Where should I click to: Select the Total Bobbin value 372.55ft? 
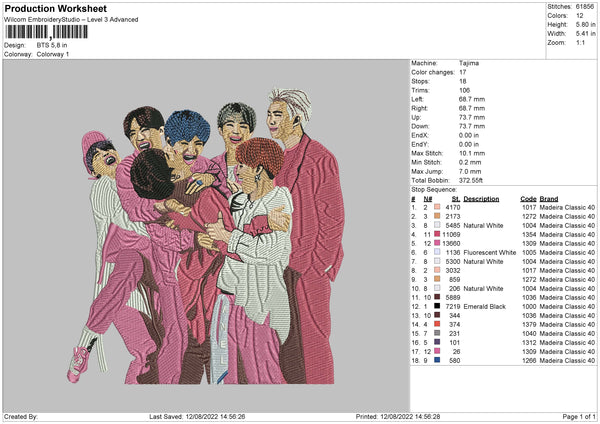[x=471, y=180]
